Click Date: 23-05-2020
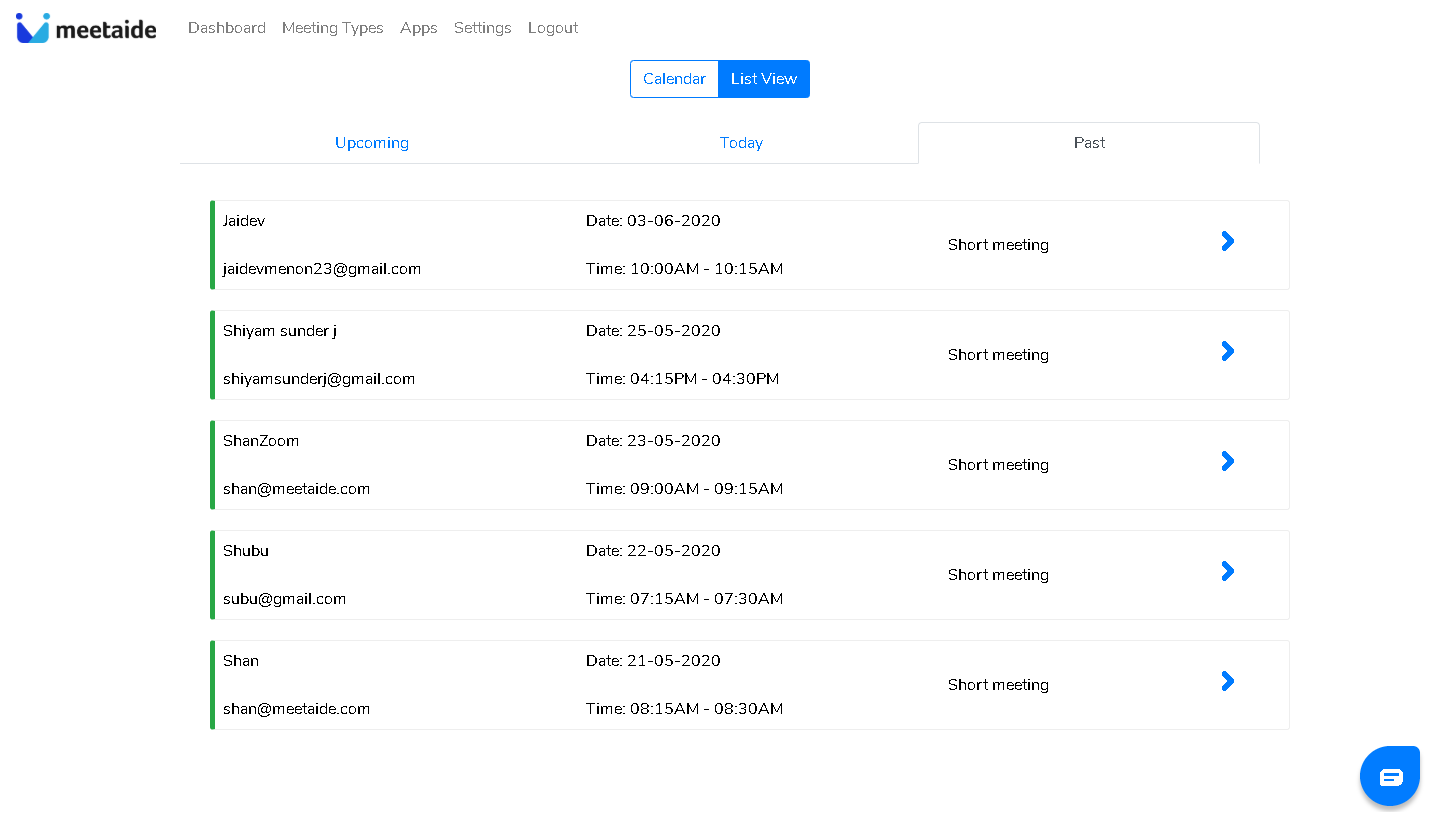The image size is (1440, 827). [653, 441]
